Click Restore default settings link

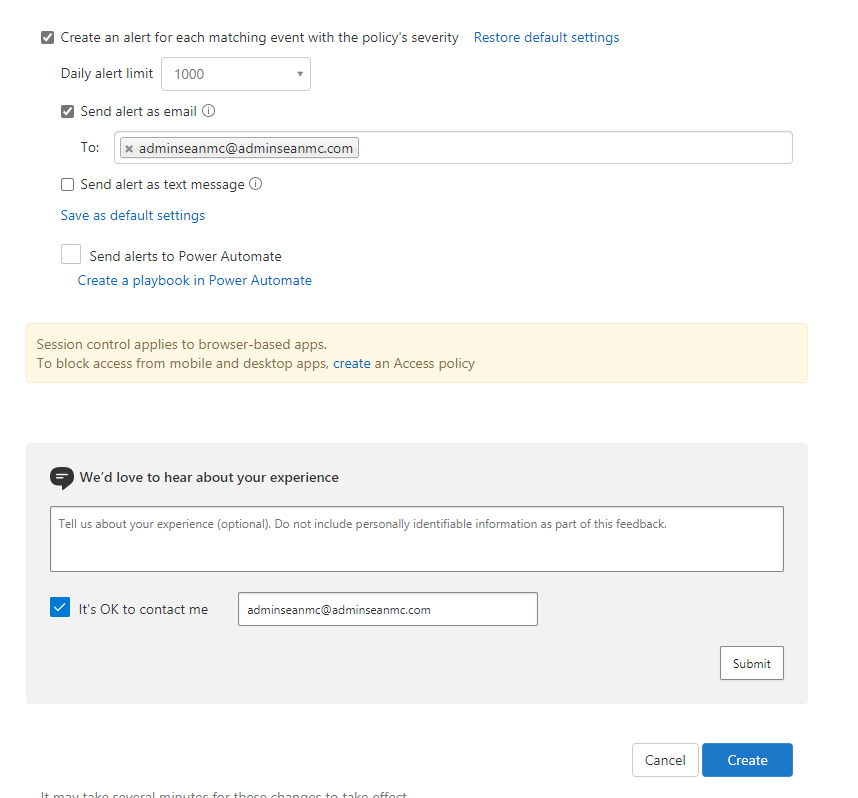point(546,38)
